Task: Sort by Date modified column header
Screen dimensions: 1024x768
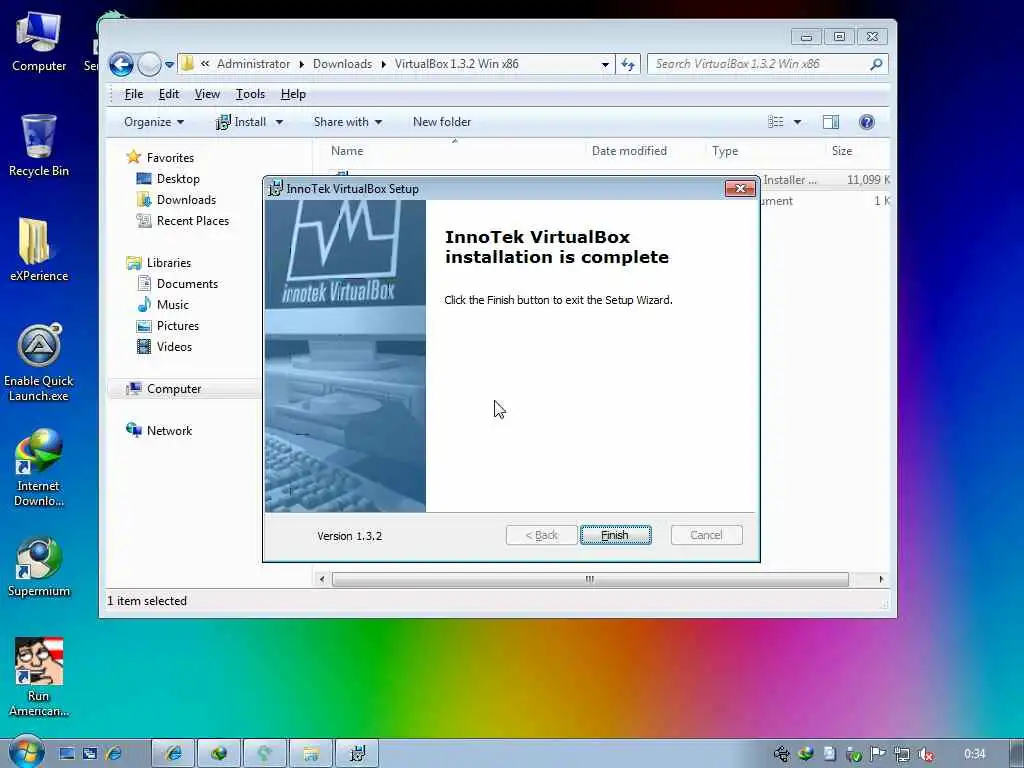Action: pos(629,151)
